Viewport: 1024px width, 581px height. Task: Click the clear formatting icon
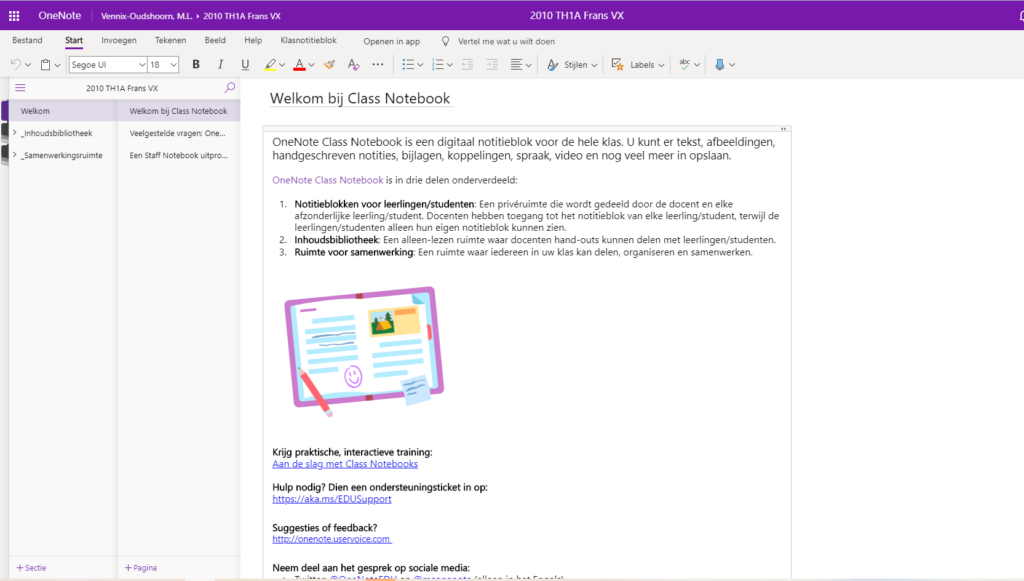tap(352, 64)
